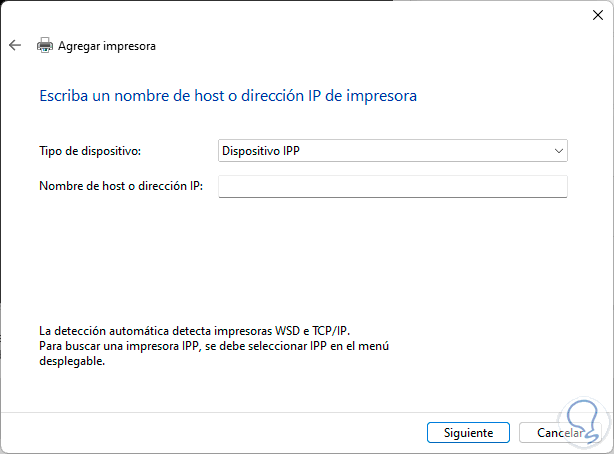Click the 'Escriba un nombre de host' heading

pos(227,96)
